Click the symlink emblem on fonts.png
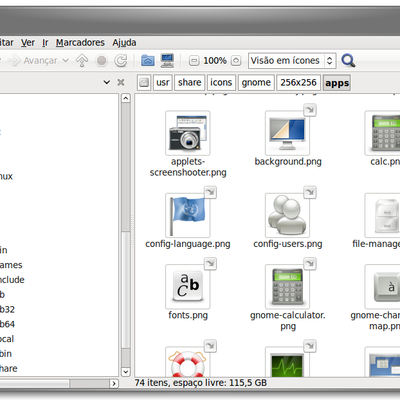This screenshot has height=400, width=400. [x=210, y=264]
